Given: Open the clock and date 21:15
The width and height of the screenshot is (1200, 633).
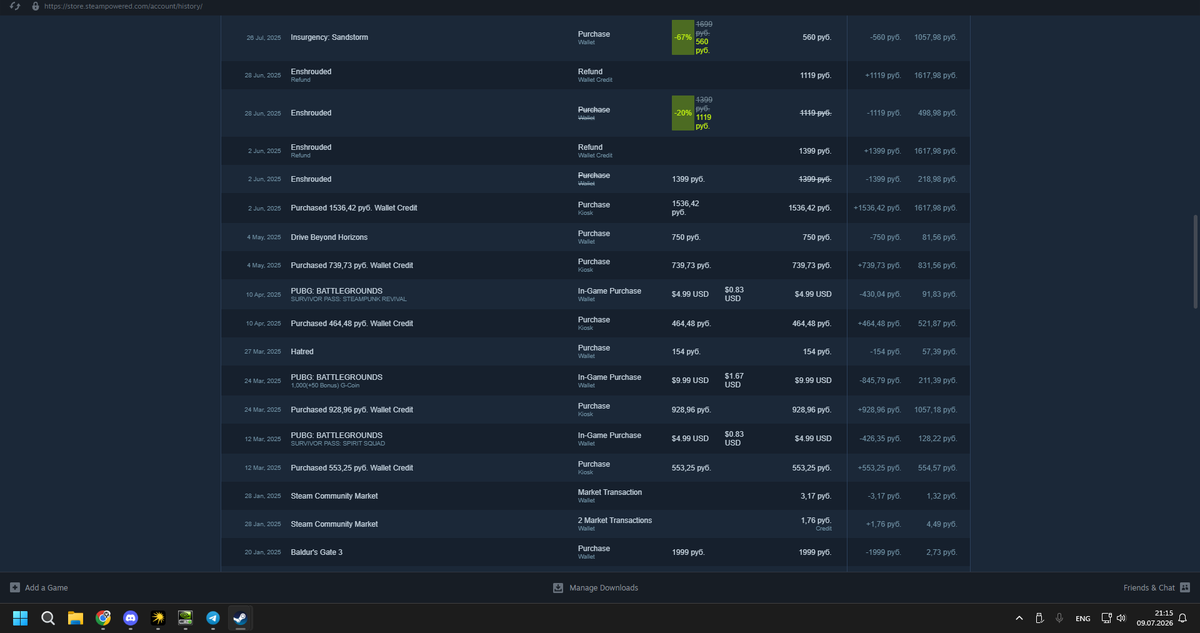Looking at the screenshot, I should point(1156,617).
